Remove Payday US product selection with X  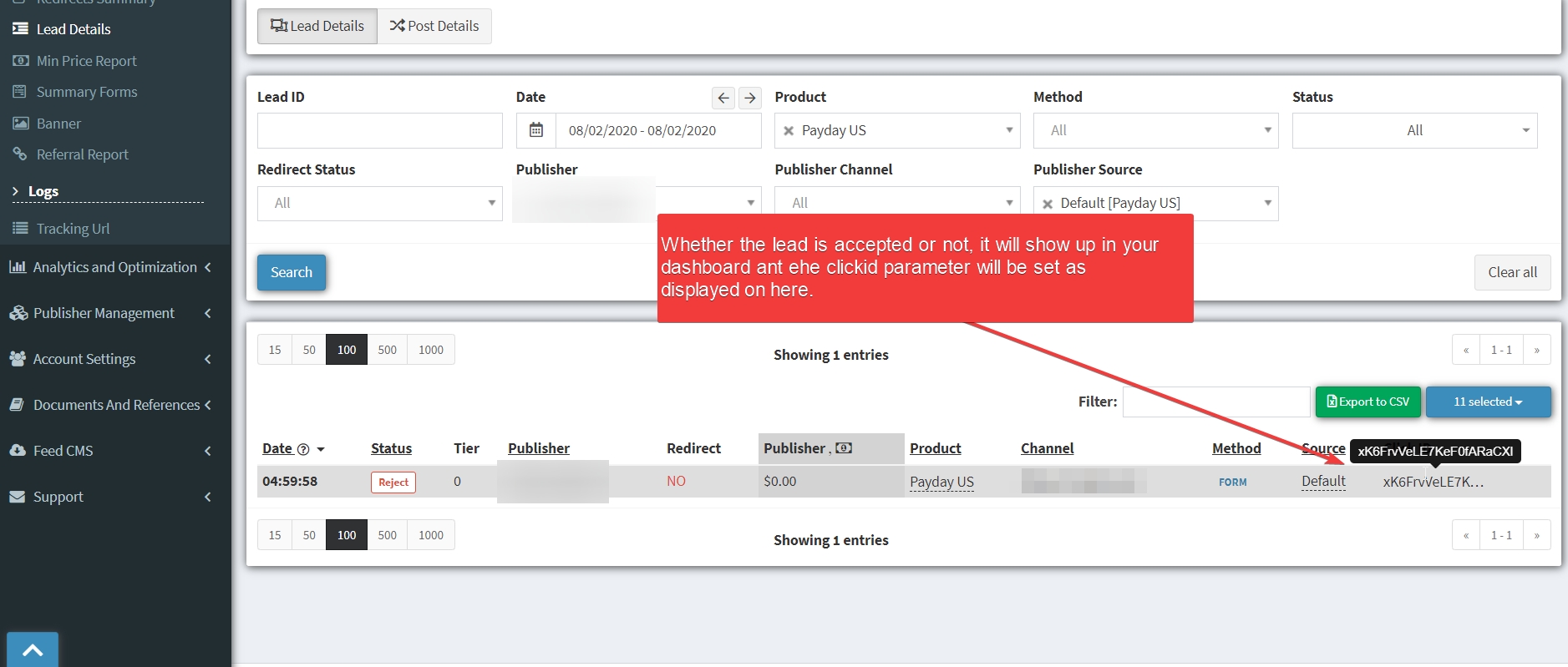[x=789, y=131]
